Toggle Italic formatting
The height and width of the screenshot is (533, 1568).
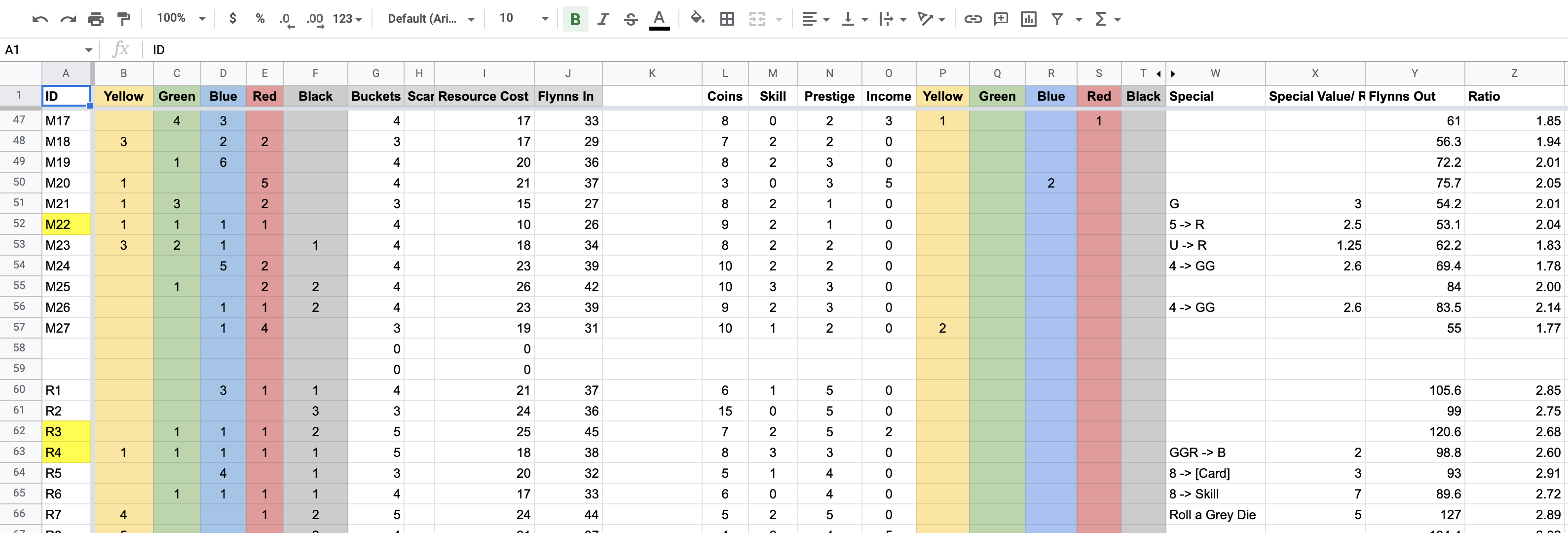(x=602, y=19)
